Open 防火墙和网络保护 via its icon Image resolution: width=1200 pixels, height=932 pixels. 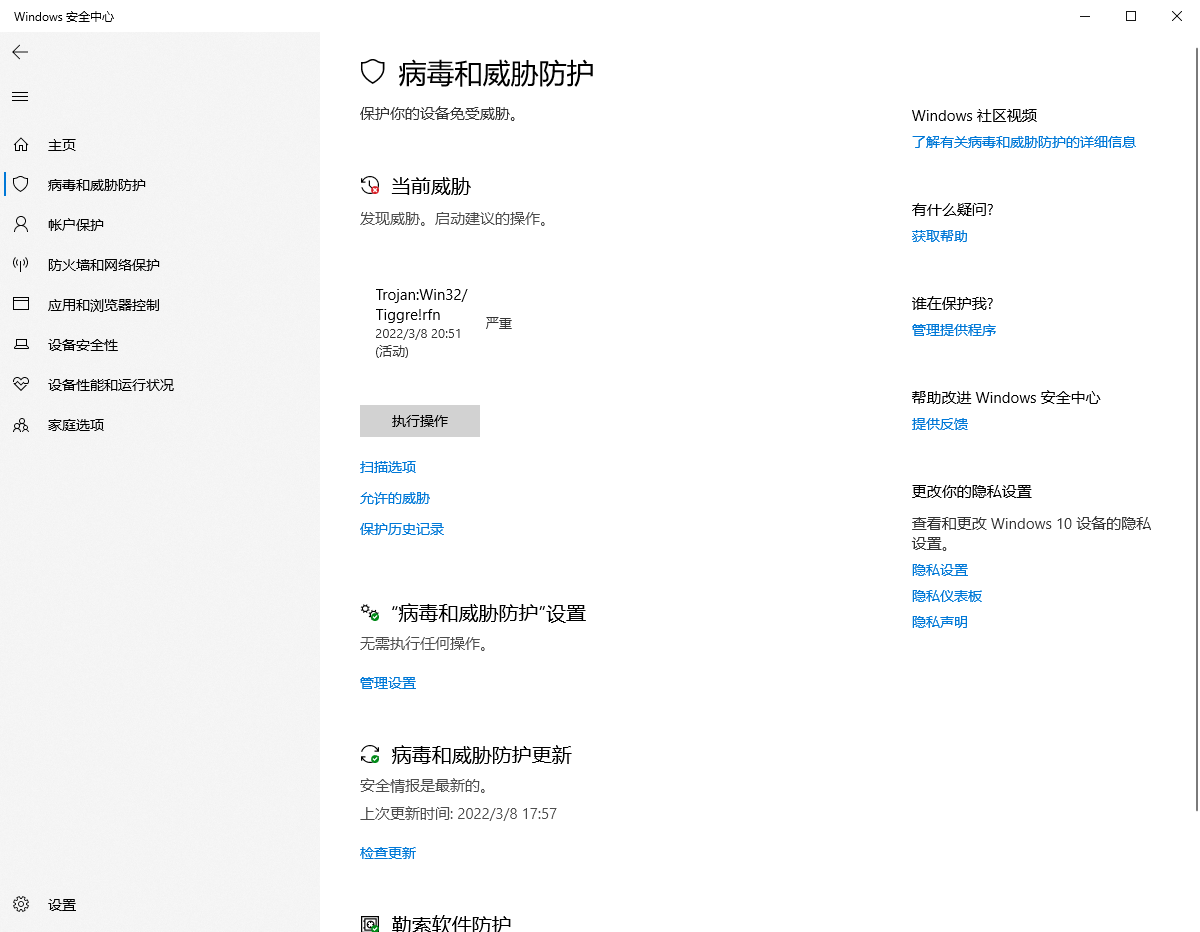point(21,264)
